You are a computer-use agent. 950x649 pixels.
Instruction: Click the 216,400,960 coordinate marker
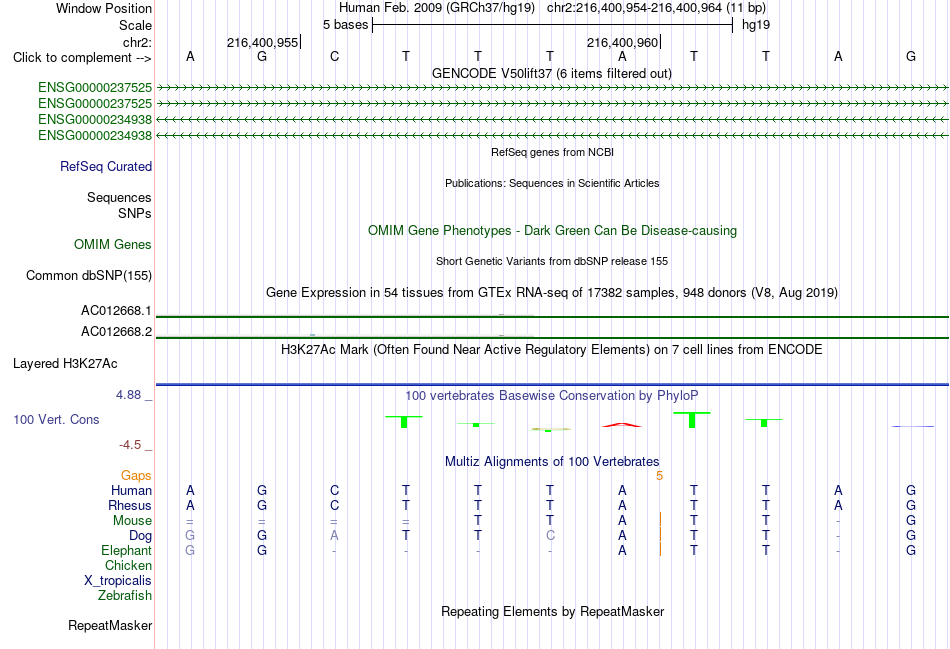pyautogui.click(x=622, y=42)
